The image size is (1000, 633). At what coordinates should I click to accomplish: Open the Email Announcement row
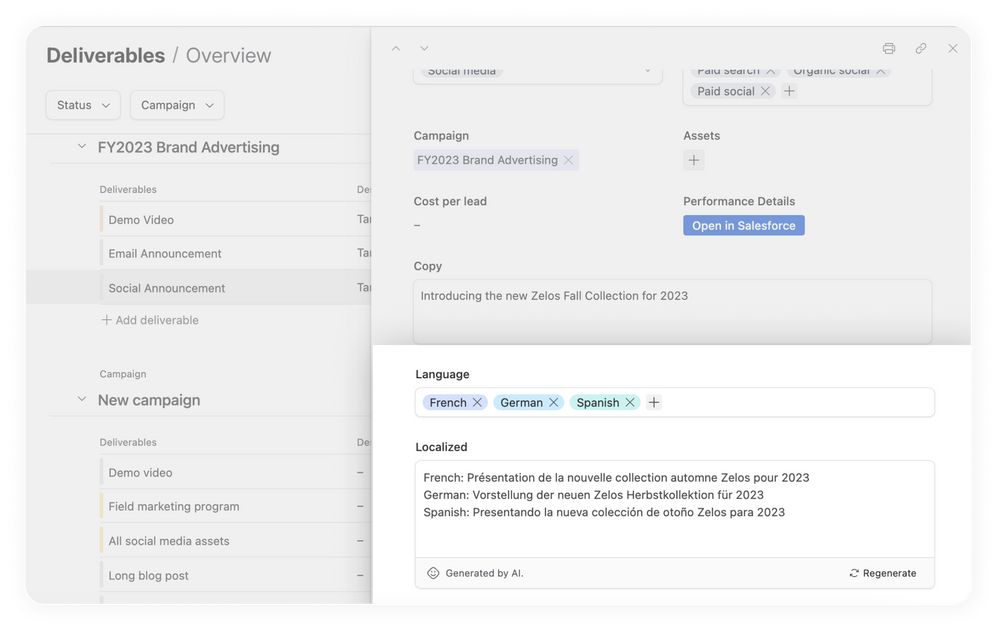coord(235,253)
